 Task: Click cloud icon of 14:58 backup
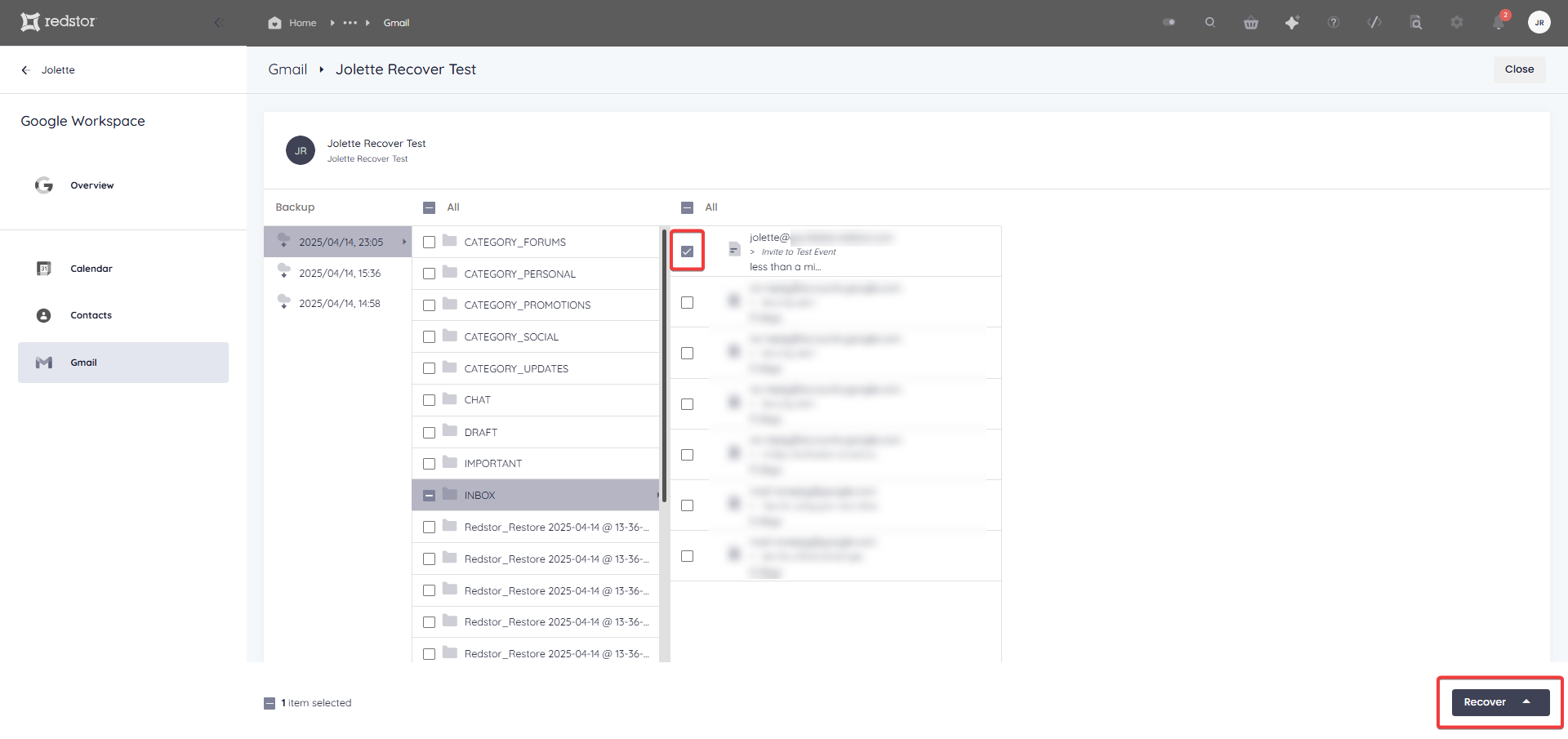pos(284,301)
